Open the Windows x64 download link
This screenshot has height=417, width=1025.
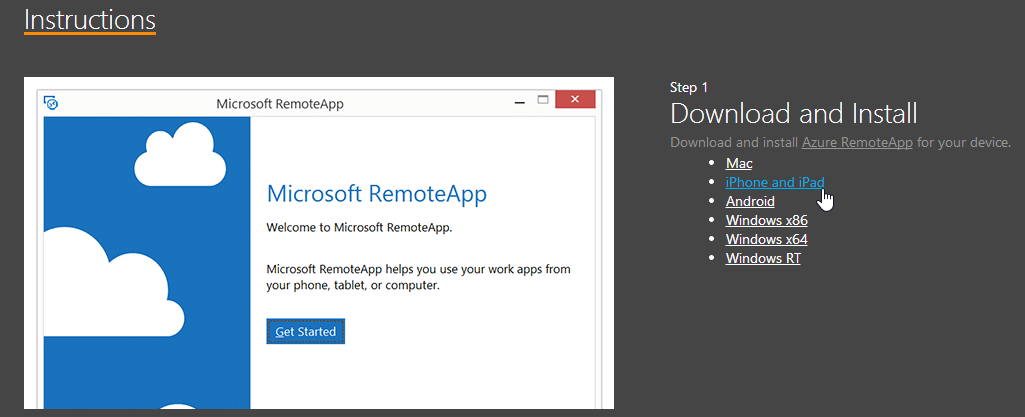pyautogui.click(x=766, y=239)
